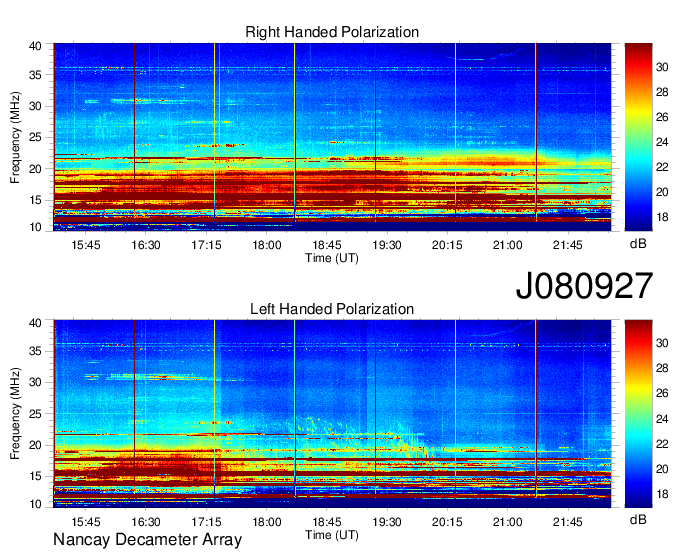Click 15:45 tick on top time axis
The height and width of the screenshot is (552, 680).
[86, 245]
